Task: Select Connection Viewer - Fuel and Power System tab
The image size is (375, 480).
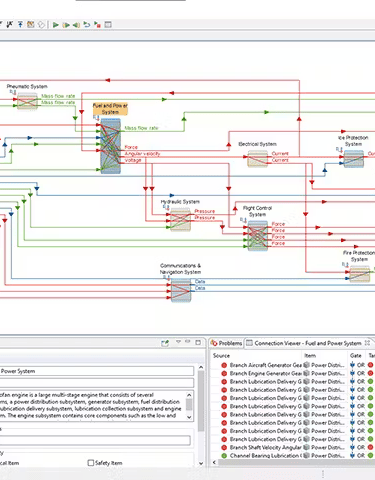Action: point(308,343)
